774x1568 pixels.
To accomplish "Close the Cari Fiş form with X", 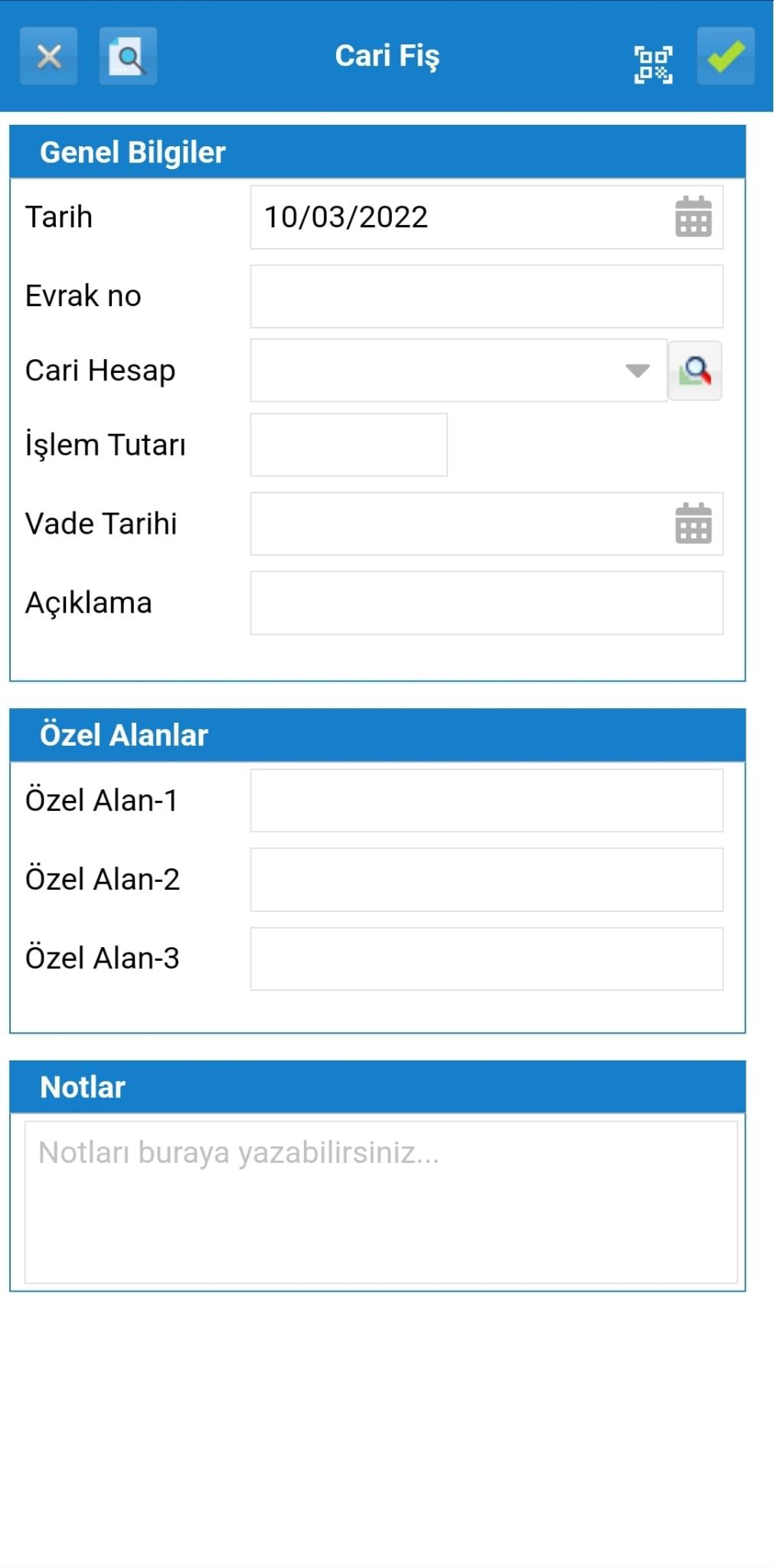I will click(49, 56).
